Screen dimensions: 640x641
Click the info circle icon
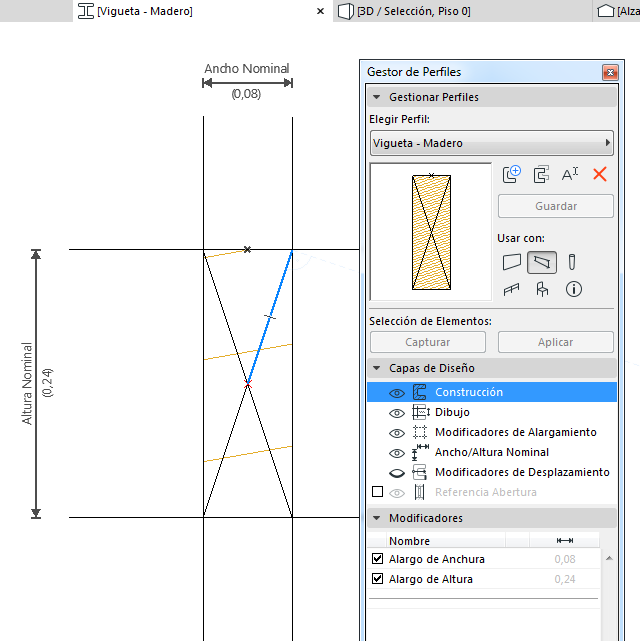[574, 289]
